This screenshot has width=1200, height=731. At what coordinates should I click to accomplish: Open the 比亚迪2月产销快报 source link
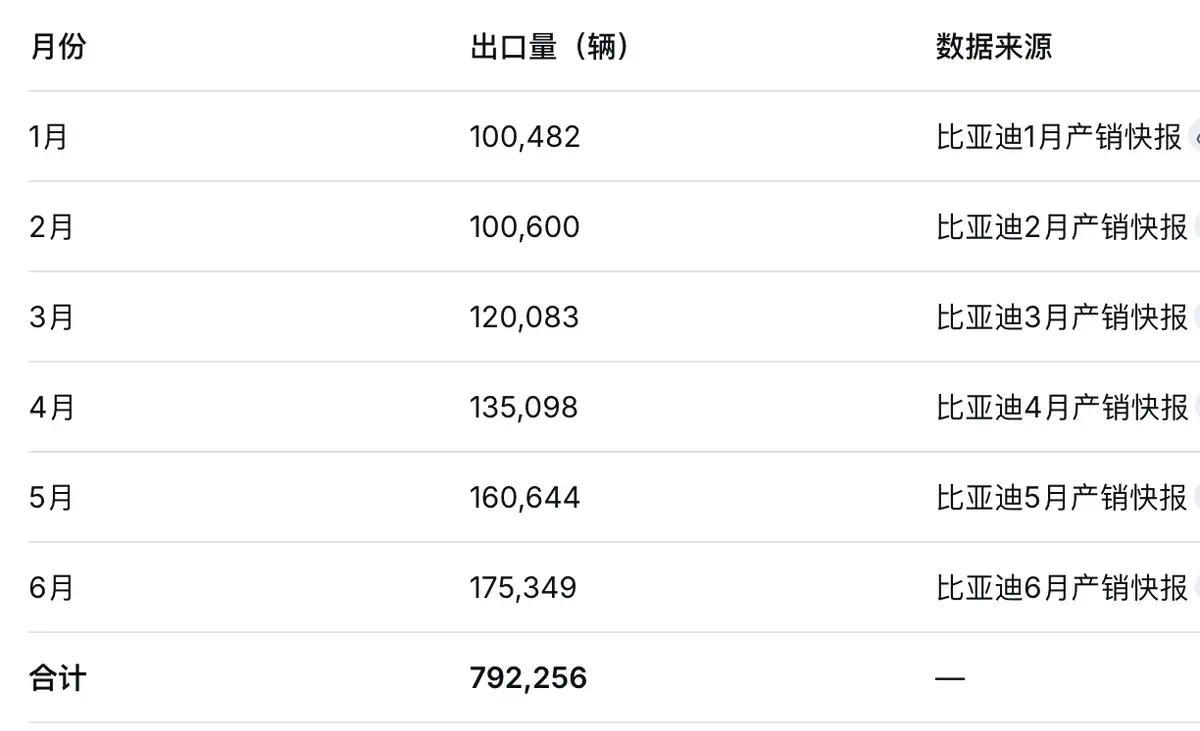click(x=1062, y=227)
